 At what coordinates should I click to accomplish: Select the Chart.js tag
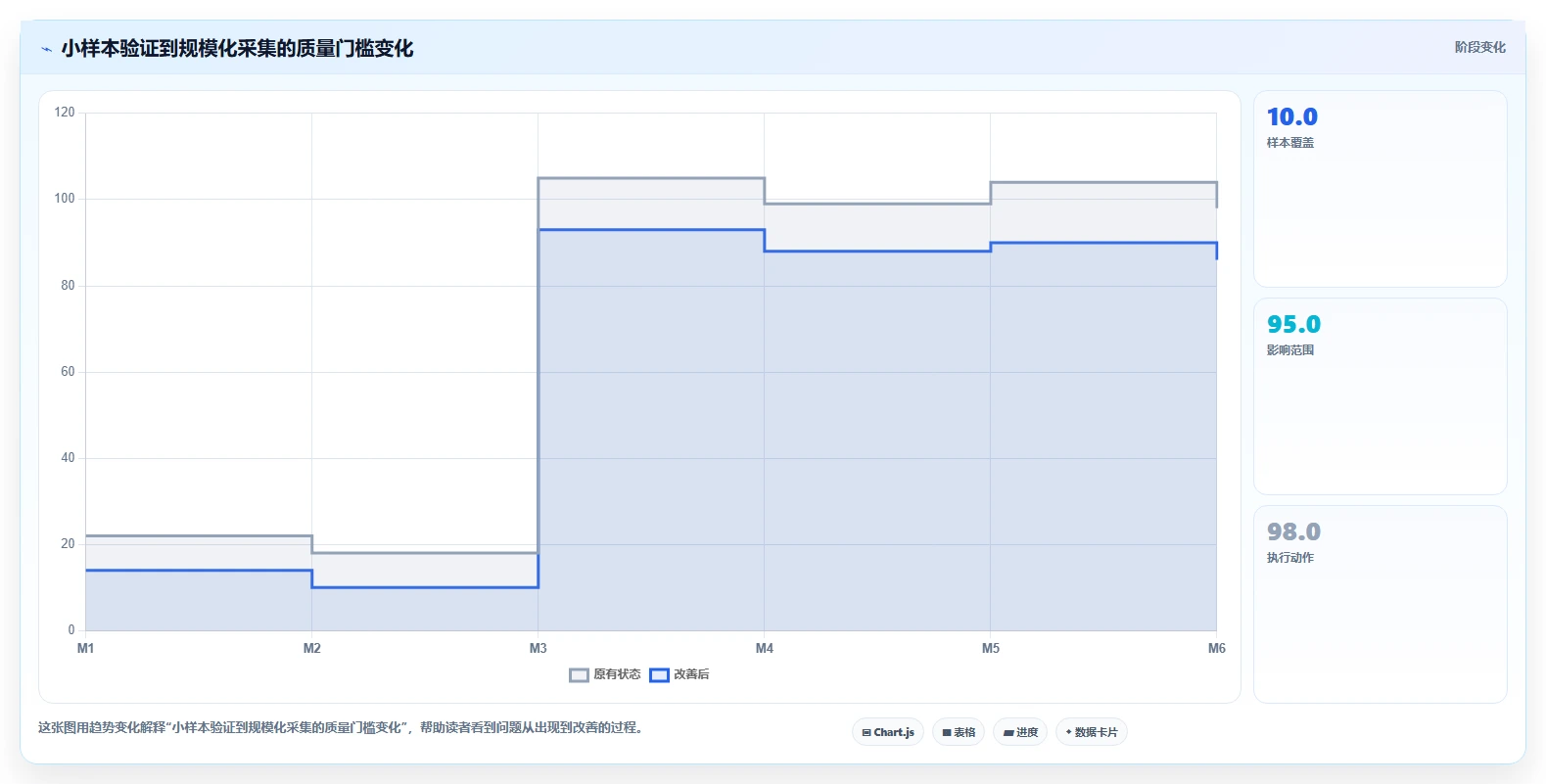pos(888,732)
